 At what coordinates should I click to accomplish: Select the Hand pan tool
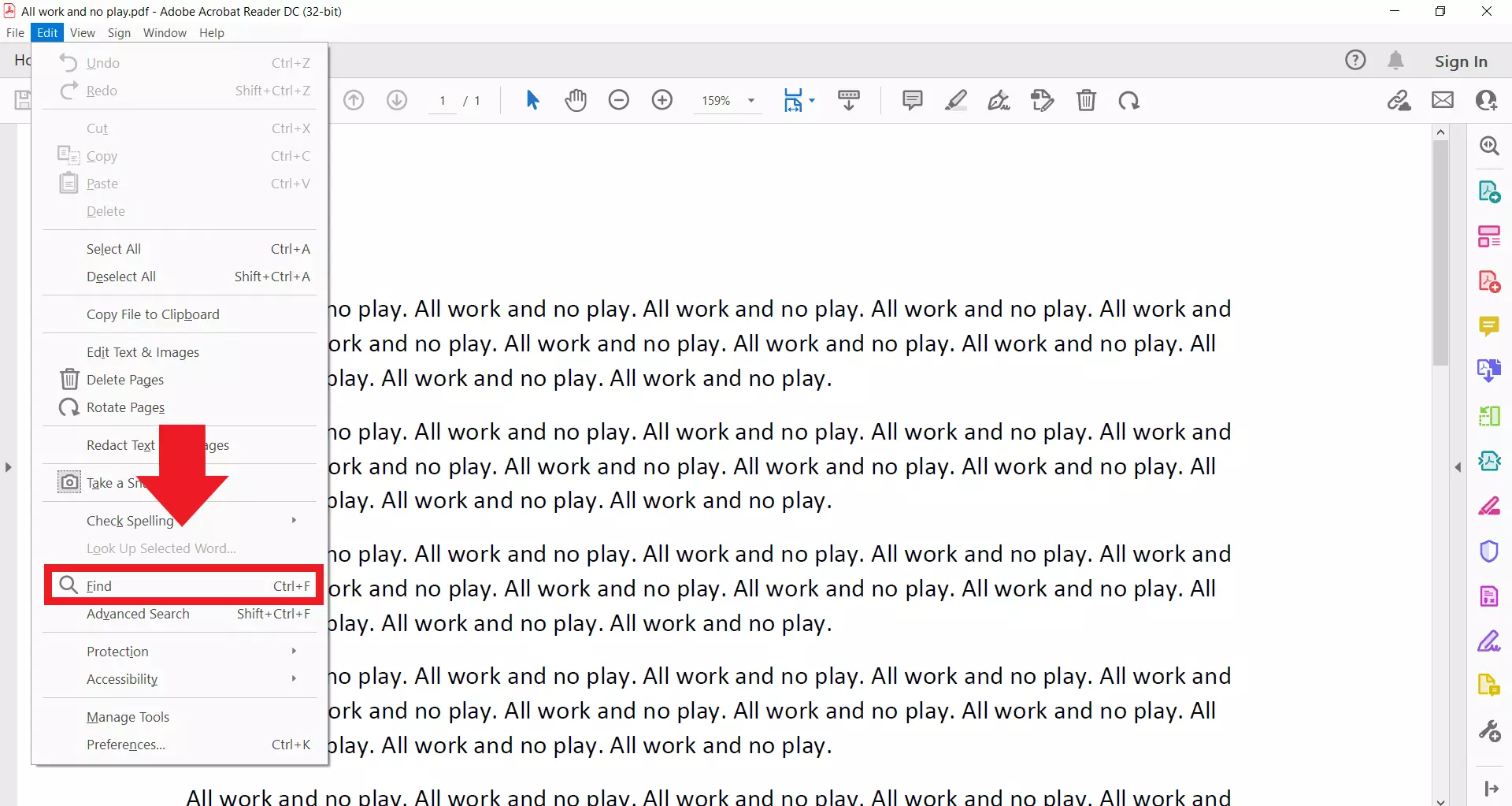click(x=576, y=101)
